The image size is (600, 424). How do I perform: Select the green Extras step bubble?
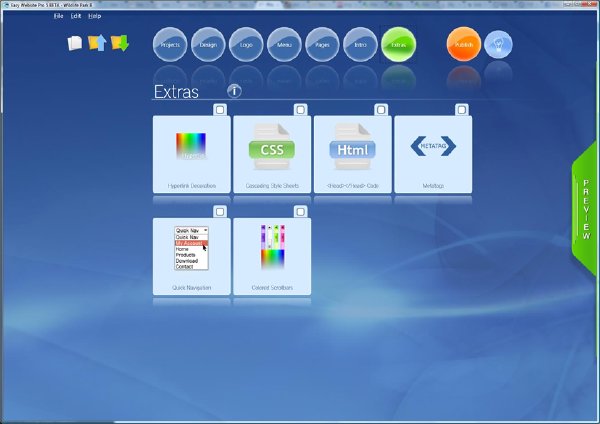click(x=398, y=44)
